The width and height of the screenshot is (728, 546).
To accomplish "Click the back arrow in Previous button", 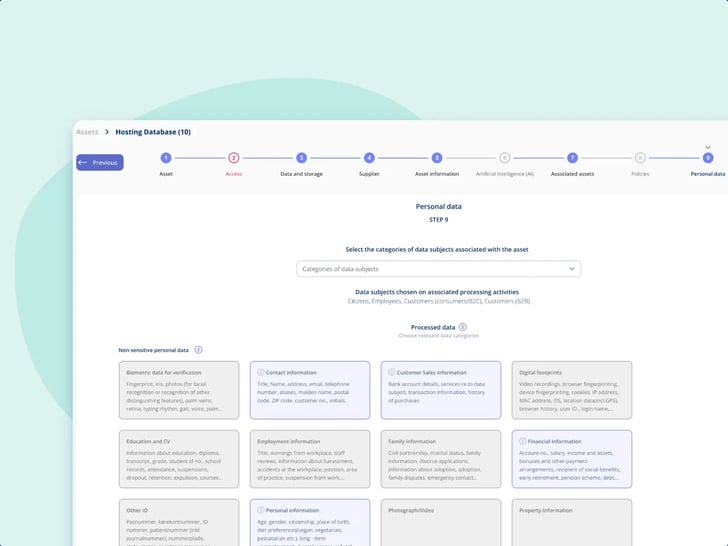I will (83, 162).
